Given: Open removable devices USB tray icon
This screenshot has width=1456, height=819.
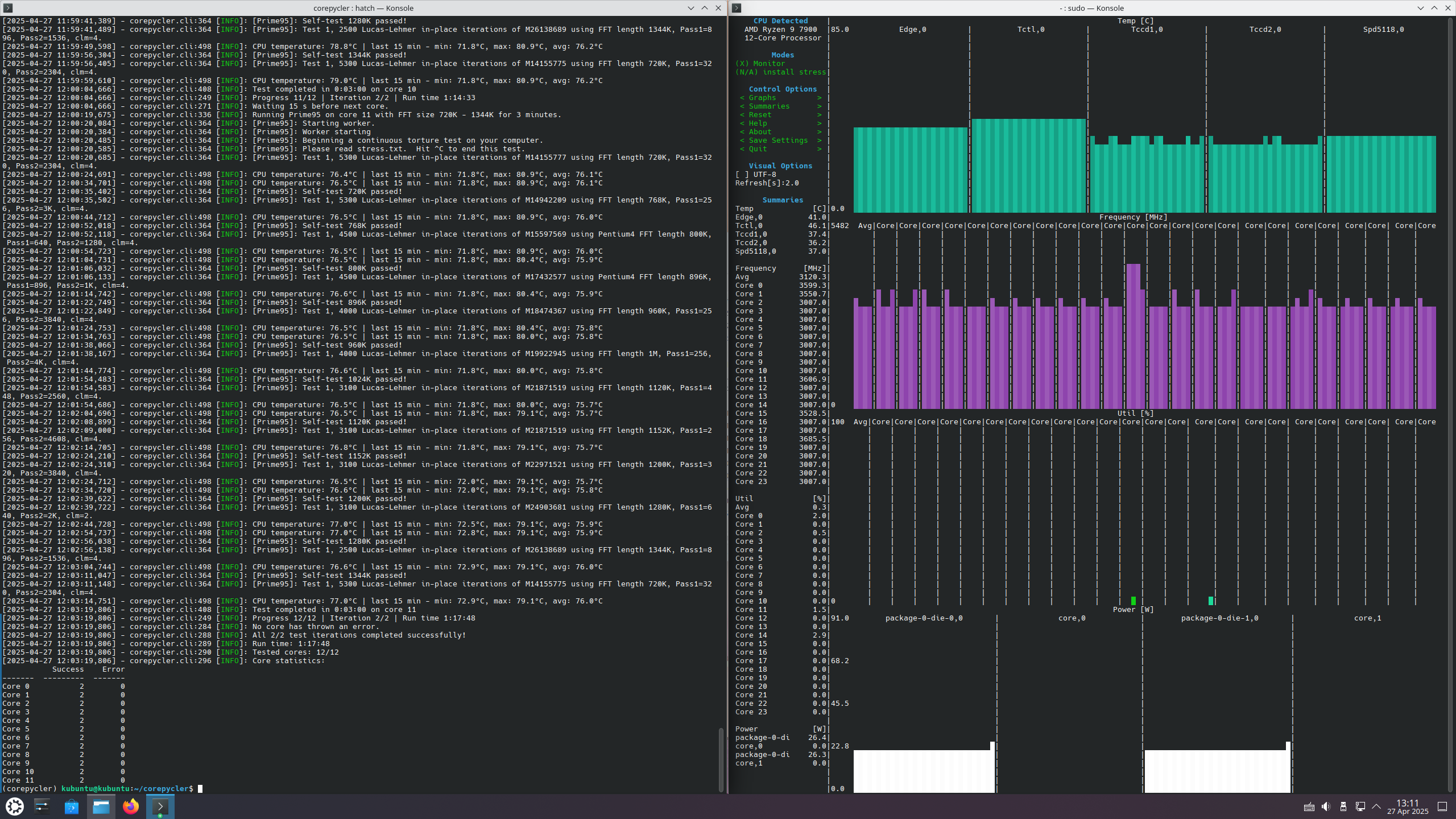Looking at the screenshot, I should [x=1343, y=806].
